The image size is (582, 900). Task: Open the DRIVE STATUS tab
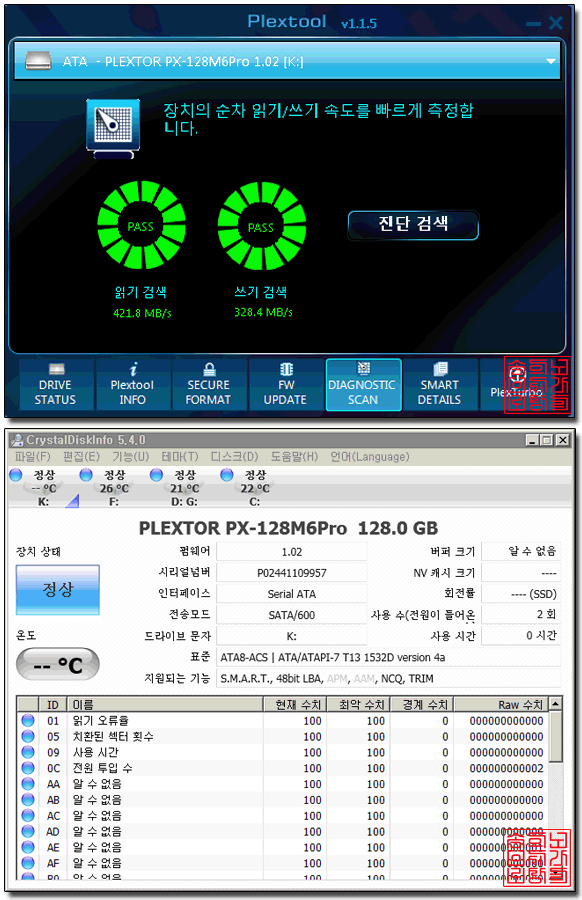coord(56,385)
